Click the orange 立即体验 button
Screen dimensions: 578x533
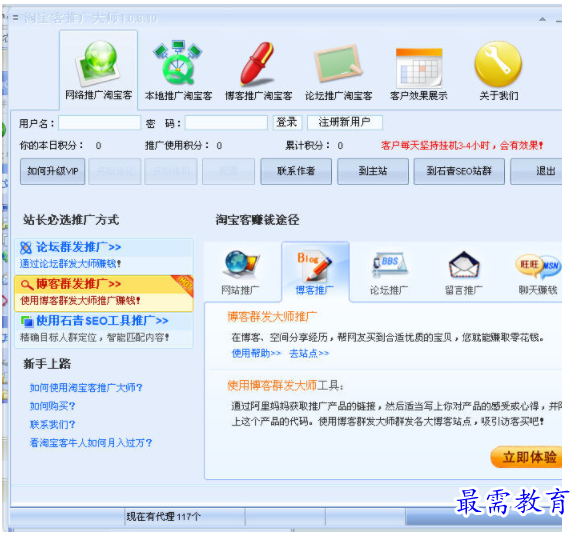(527, 457)
